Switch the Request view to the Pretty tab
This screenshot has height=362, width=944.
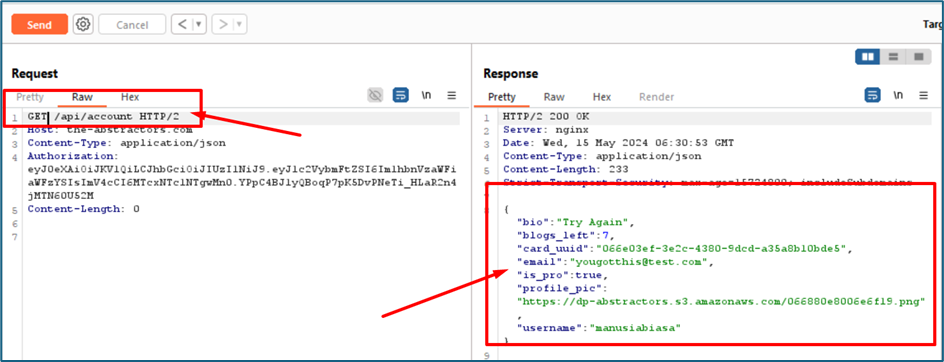[x=30, y=97]
